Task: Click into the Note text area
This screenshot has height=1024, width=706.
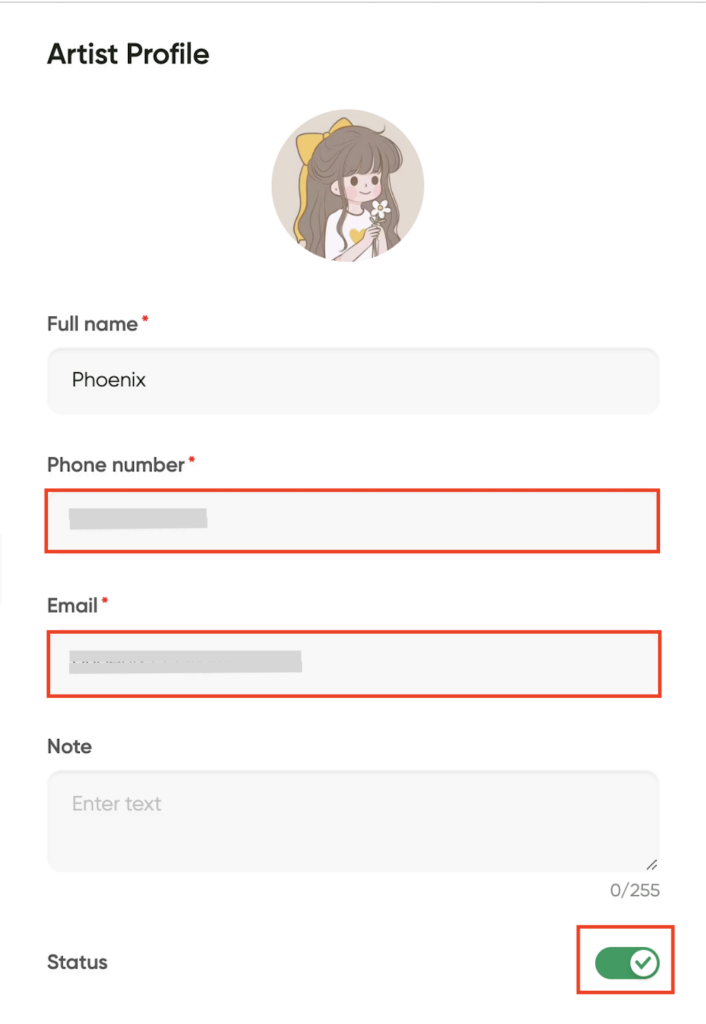Action: coord(353,821)
